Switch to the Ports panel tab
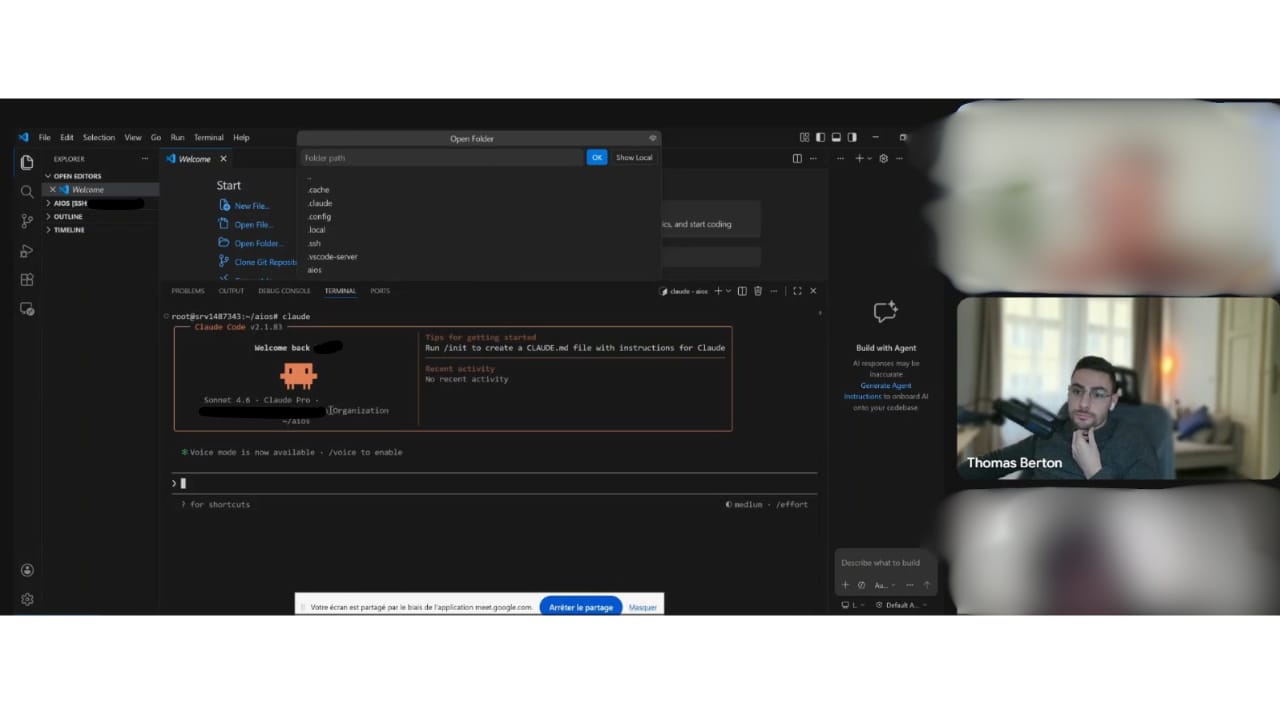Viewport: 1280px width, 720px height. point(380,291)
